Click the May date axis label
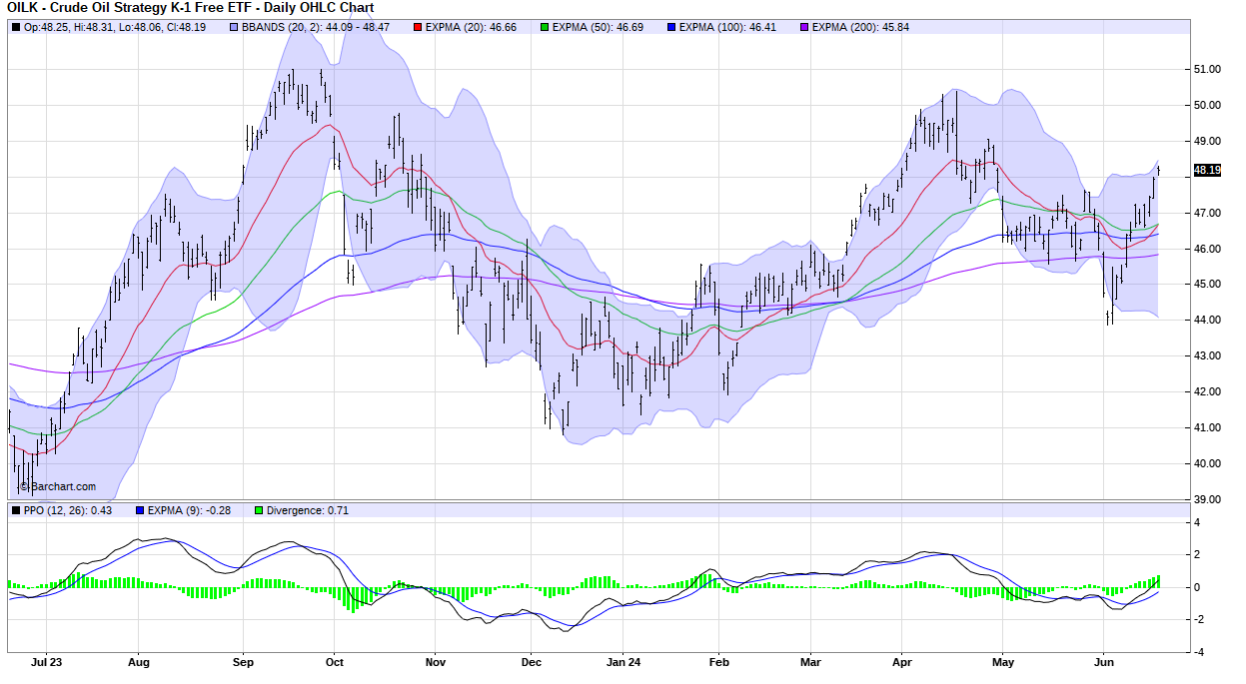Screen dimensions: 1246x684 click(x=1003, y=662)
